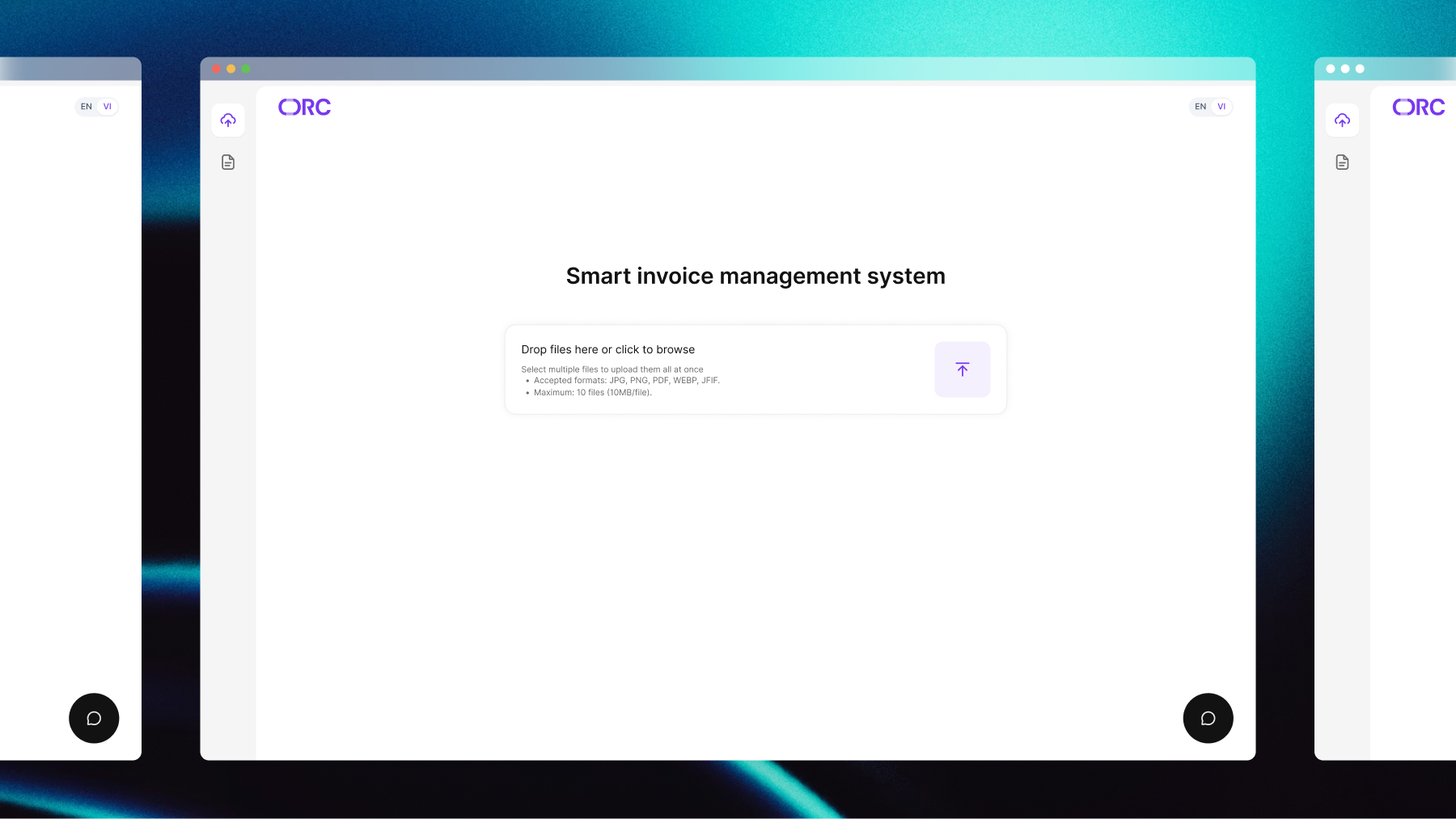Click the ORC logo in the center window
The image size is (1456, 819).
(304, 107)
